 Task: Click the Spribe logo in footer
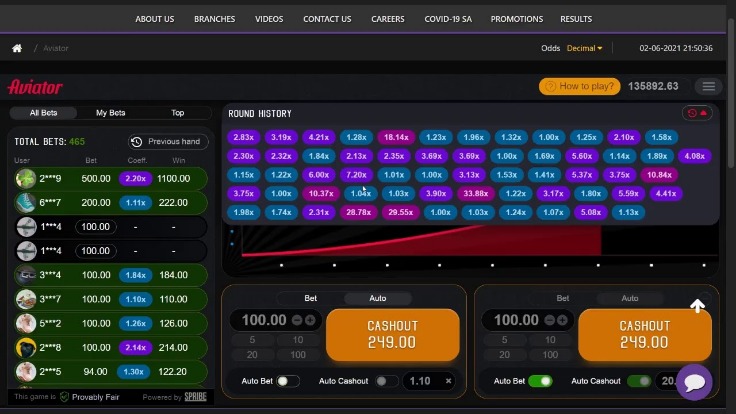(196, 397)
